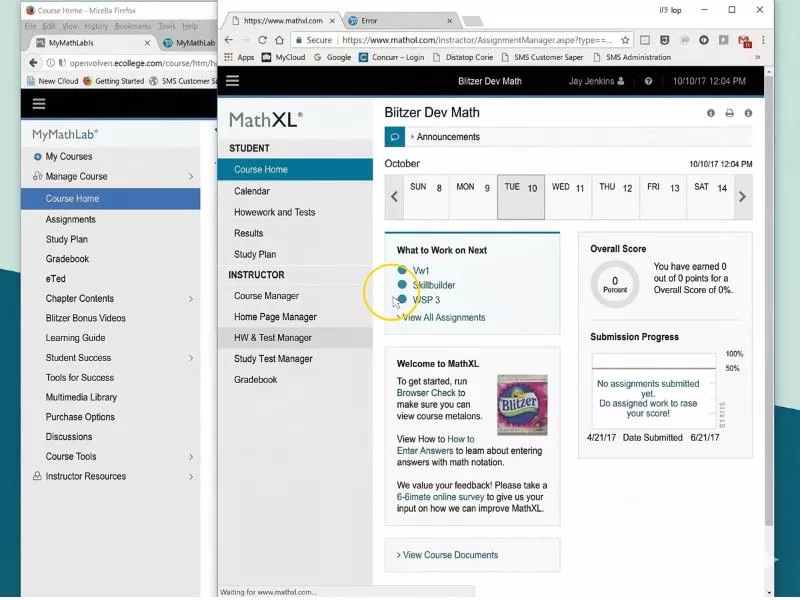Open Gradebook under Instructor in MathXL
The image size is (800, 600).
[x=295, y=380]
